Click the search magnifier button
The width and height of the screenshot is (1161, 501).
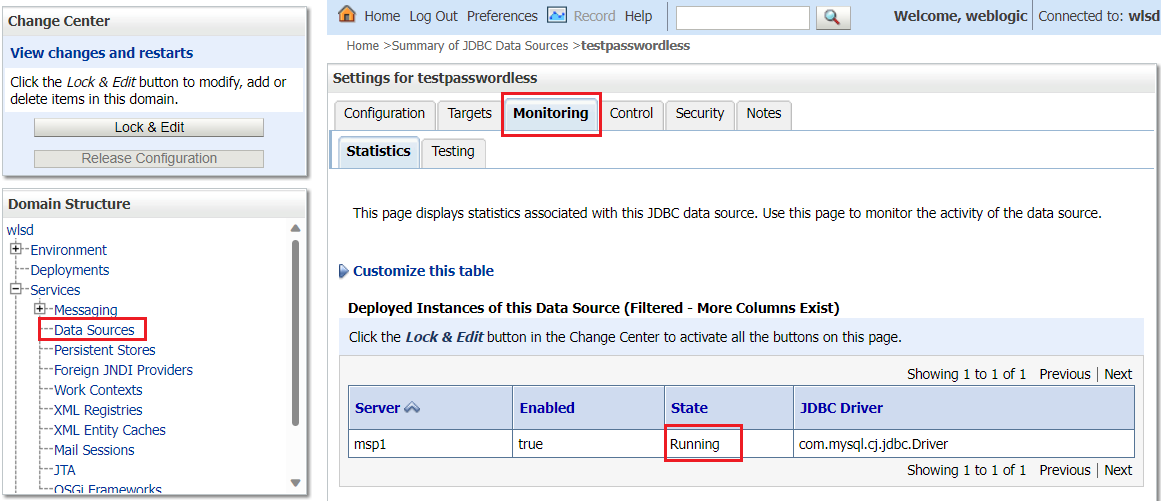(x=832, y=17)
